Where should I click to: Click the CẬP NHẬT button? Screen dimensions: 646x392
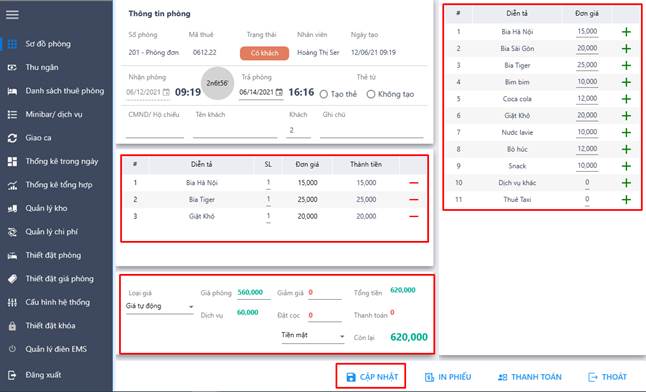371,377
